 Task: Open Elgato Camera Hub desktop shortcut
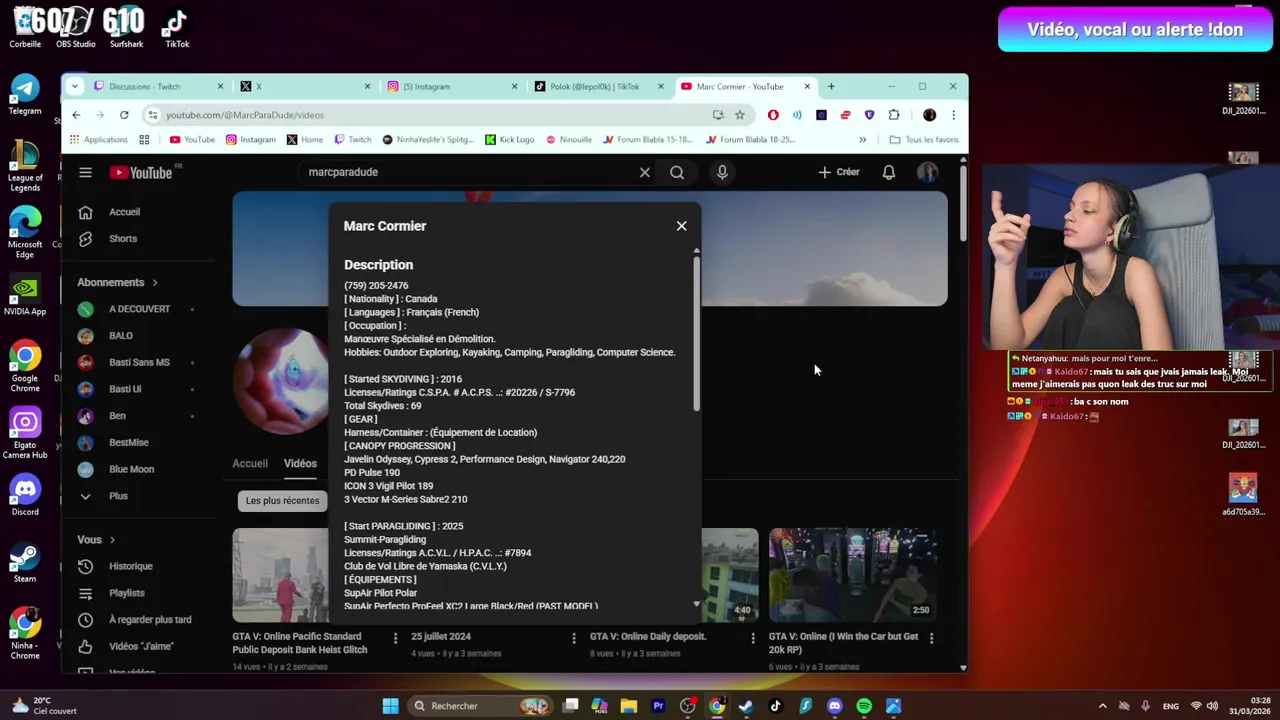(25, 433)
